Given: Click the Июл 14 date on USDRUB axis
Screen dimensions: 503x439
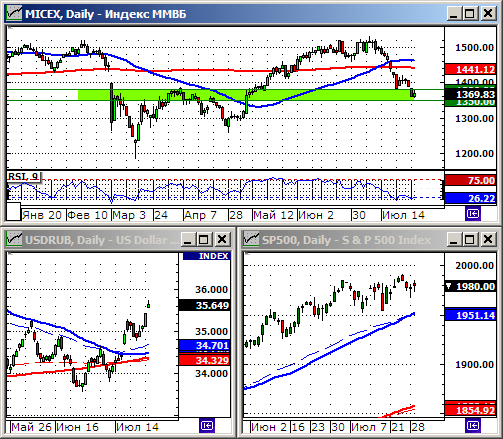Looking at the screenshot, I should 137,427.
